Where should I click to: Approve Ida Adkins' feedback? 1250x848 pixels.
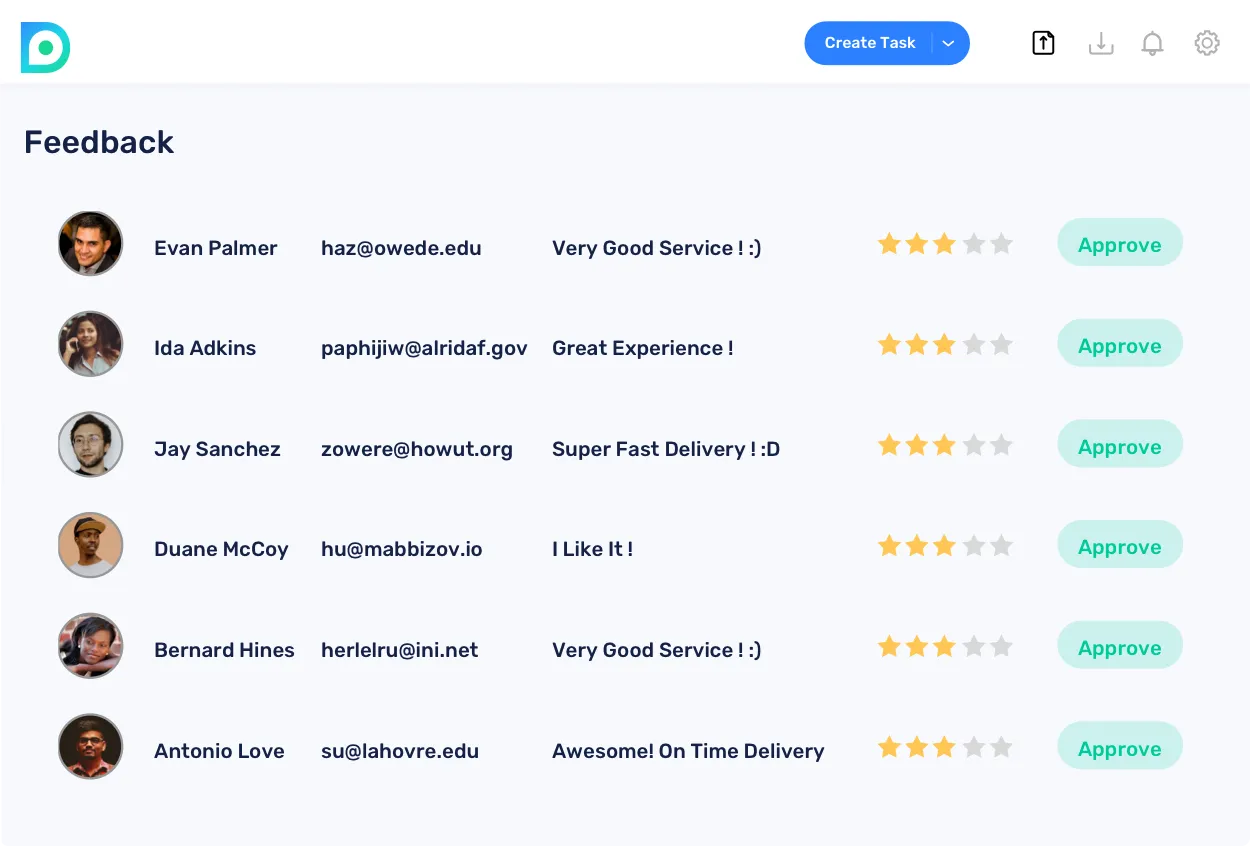pyautogui.click(x=1119, y=346)
